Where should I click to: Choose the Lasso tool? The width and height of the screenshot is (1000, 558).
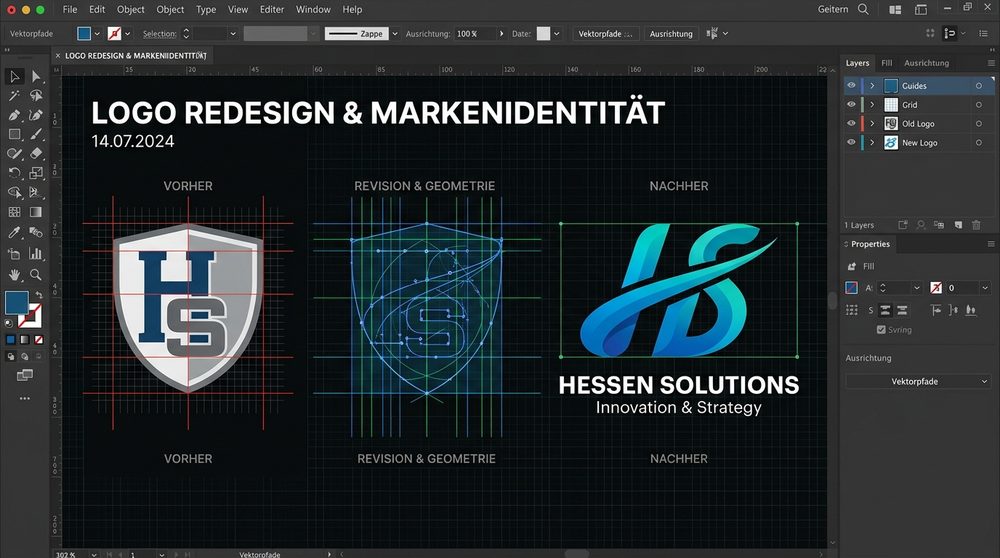(36, 96)
